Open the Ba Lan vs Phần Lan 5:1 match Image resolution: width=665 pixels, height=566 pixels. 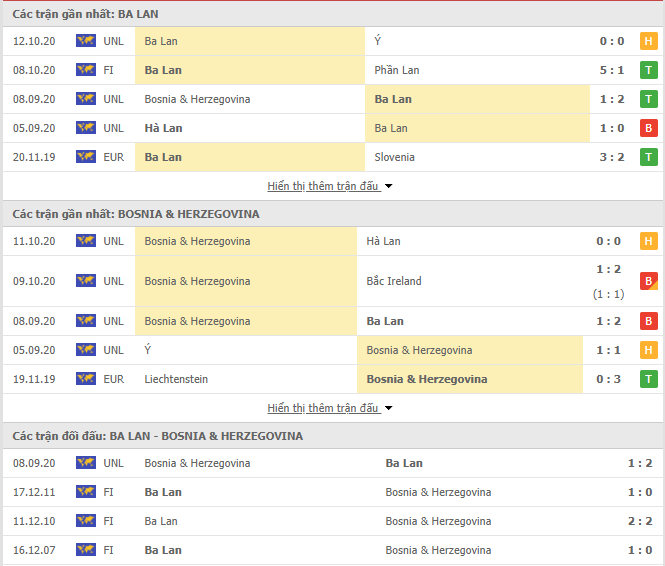pyautogui.click(x=332, y=70)
